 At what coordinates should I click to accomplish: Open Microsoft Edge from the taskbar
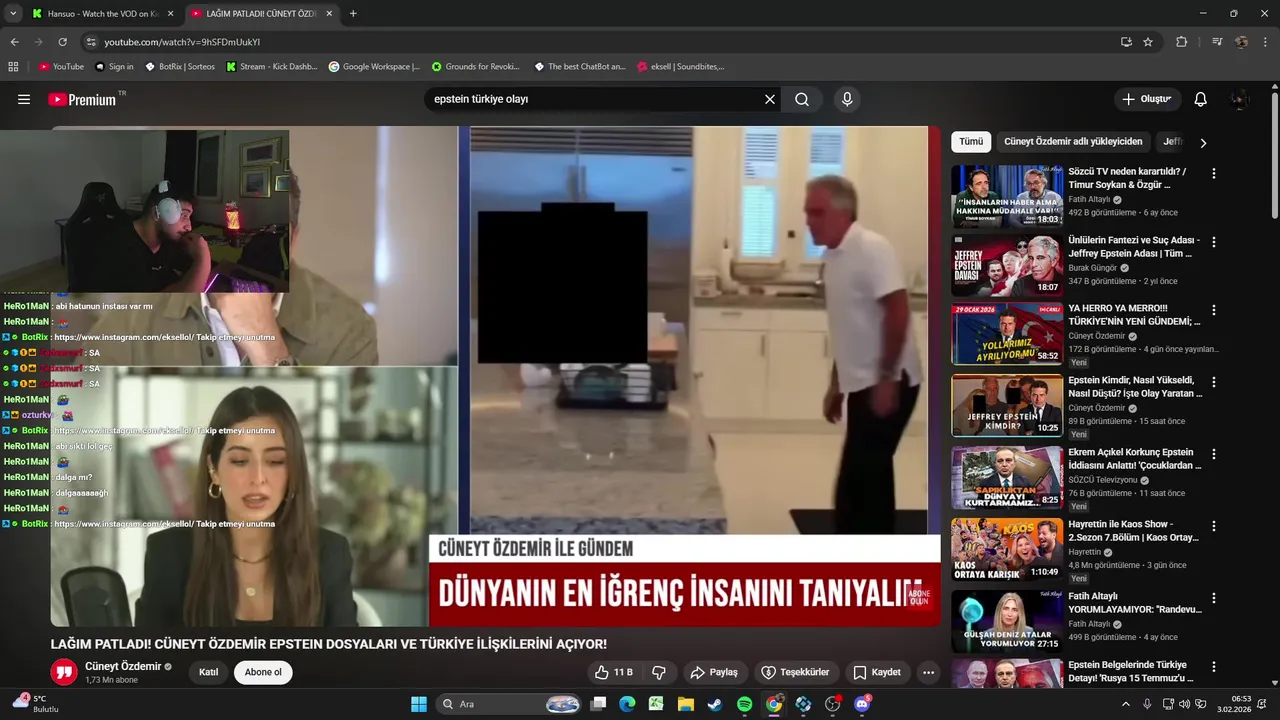point(627,704)
